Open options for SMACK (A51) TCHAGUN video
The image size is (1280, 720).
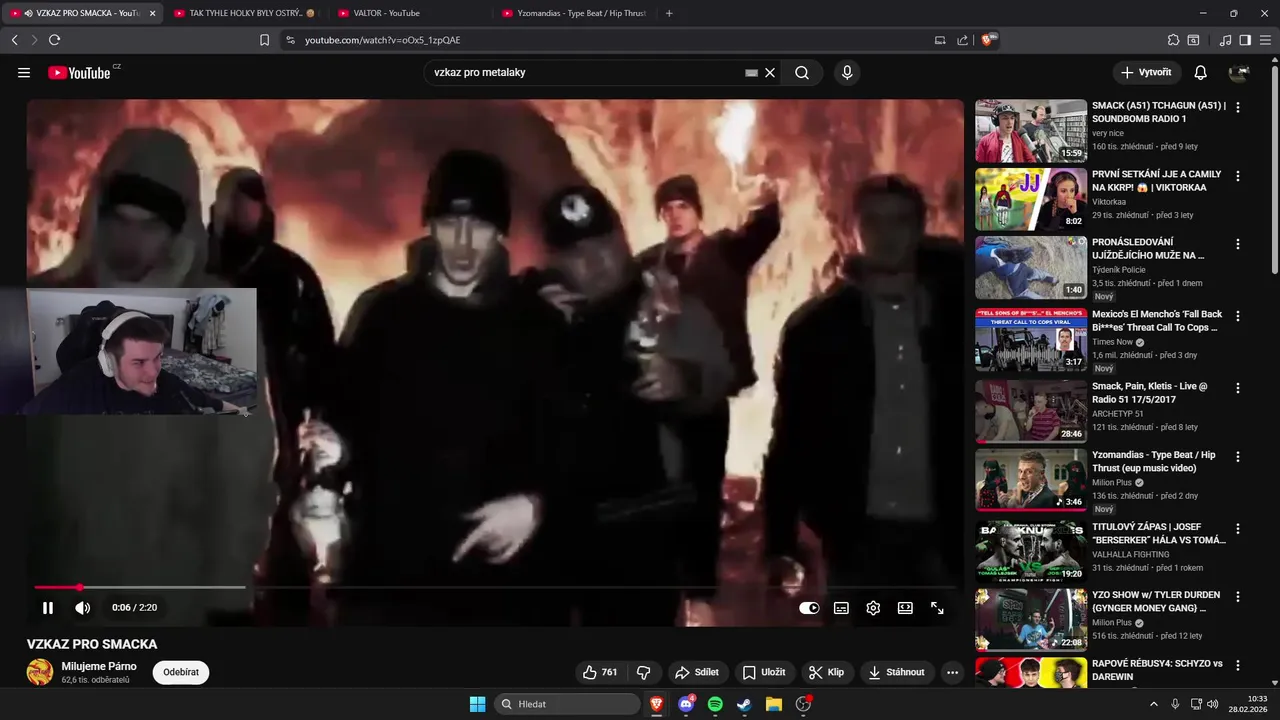tap(1238, 107)
